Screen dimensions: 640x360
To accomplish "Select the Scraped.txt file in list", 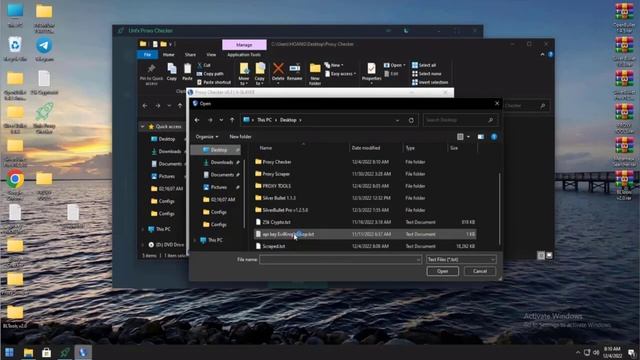I will 364,246.
